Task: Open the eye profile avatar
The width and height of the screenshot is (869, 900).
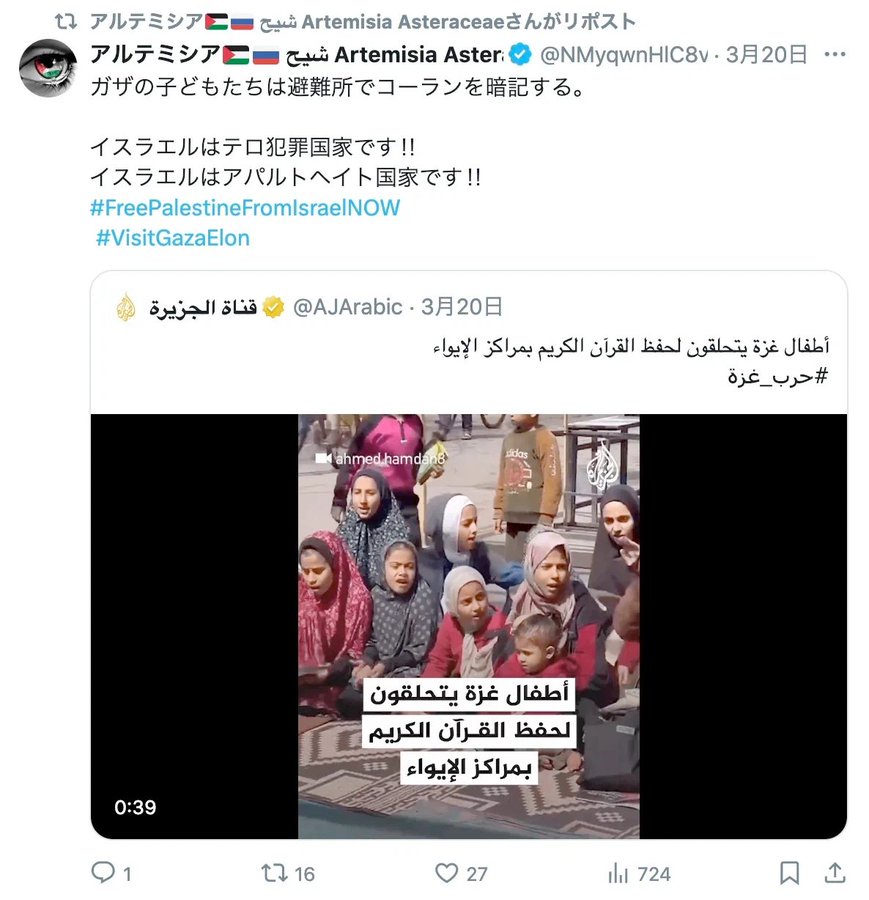Action: [48, 67]
